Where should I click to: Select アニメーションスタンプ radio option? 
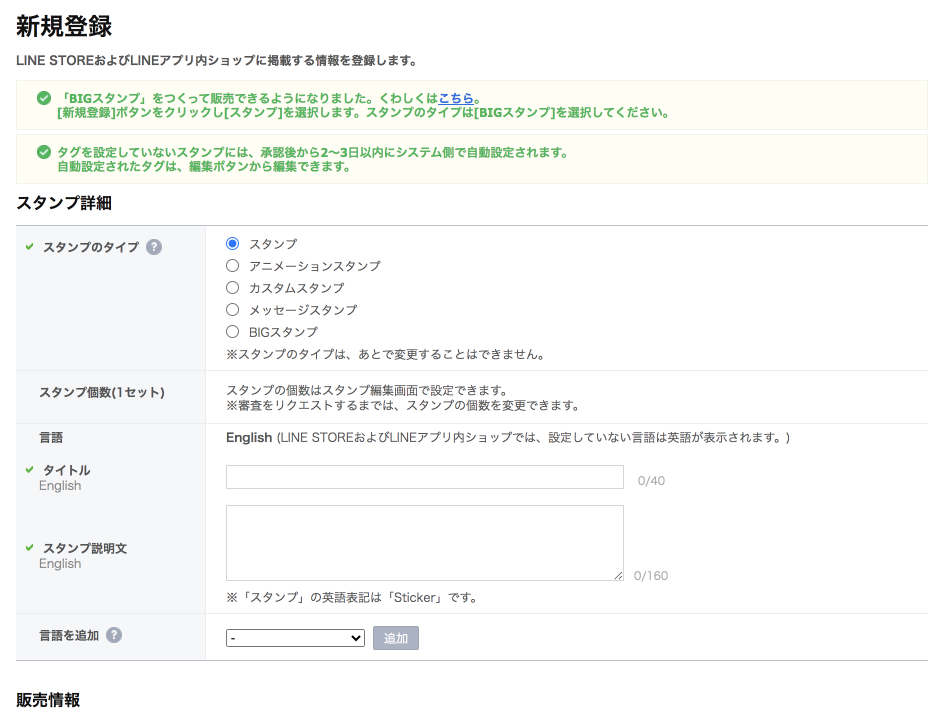click(x=233, y=265)
